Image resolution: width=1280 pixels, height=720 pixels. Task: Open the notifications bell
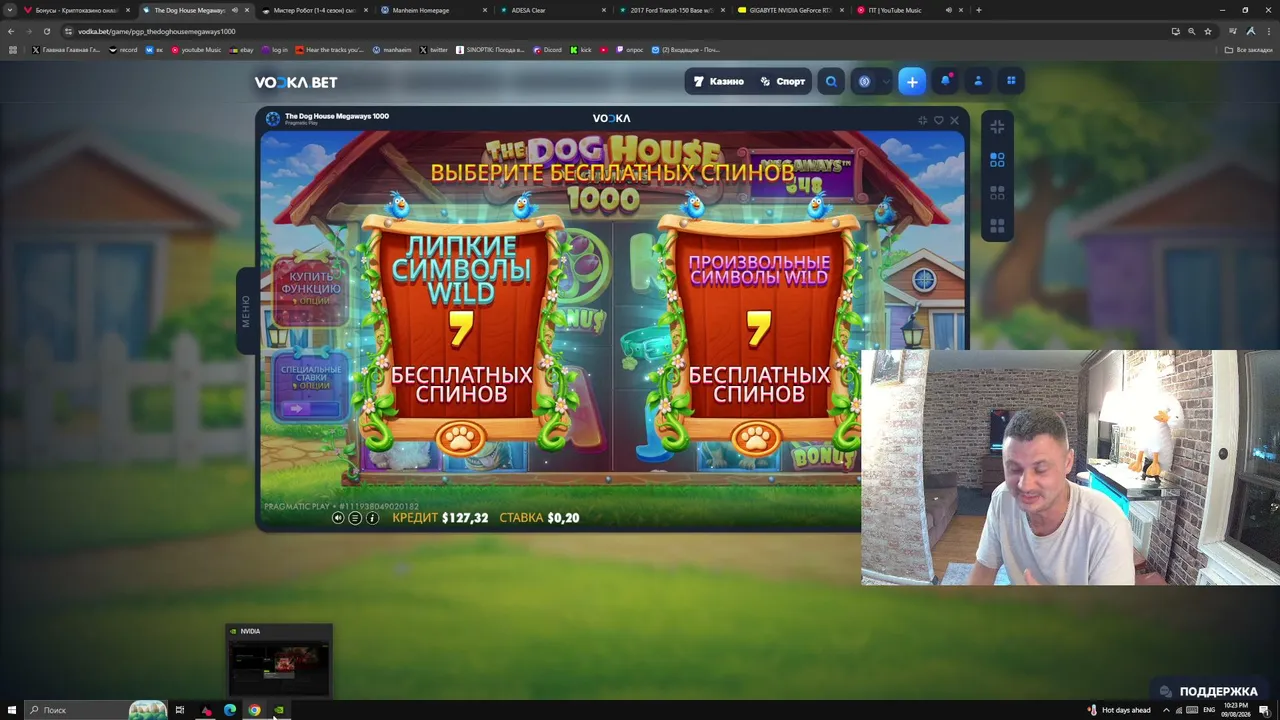[x=945, y=81]
